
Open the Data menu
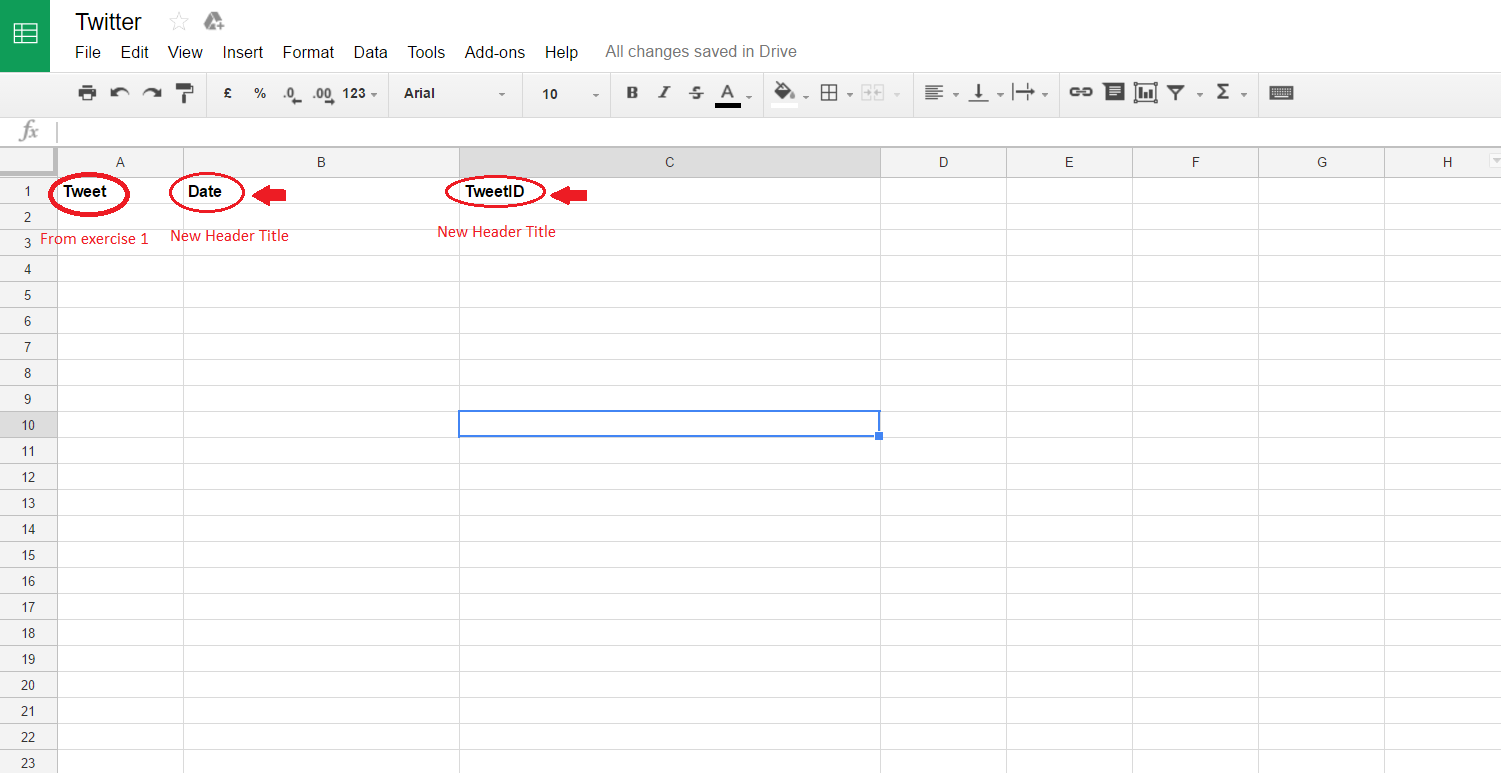tap(371, 52)
